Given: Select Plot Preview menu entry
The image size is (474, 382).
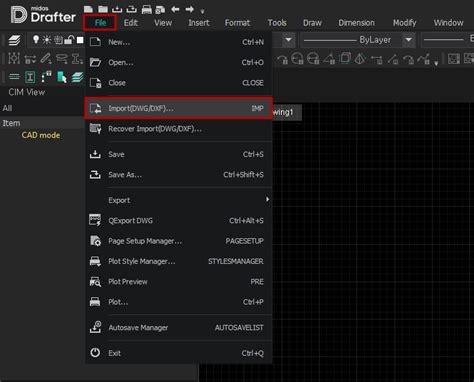Looking at the screenshot, I should 179,282.
